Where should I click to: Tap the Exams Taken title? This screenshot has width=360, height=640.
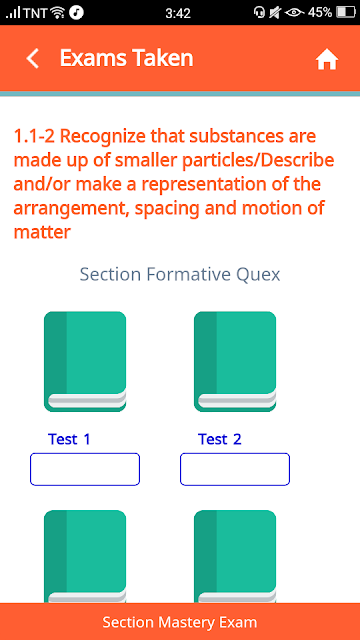(x=127, y=58)
